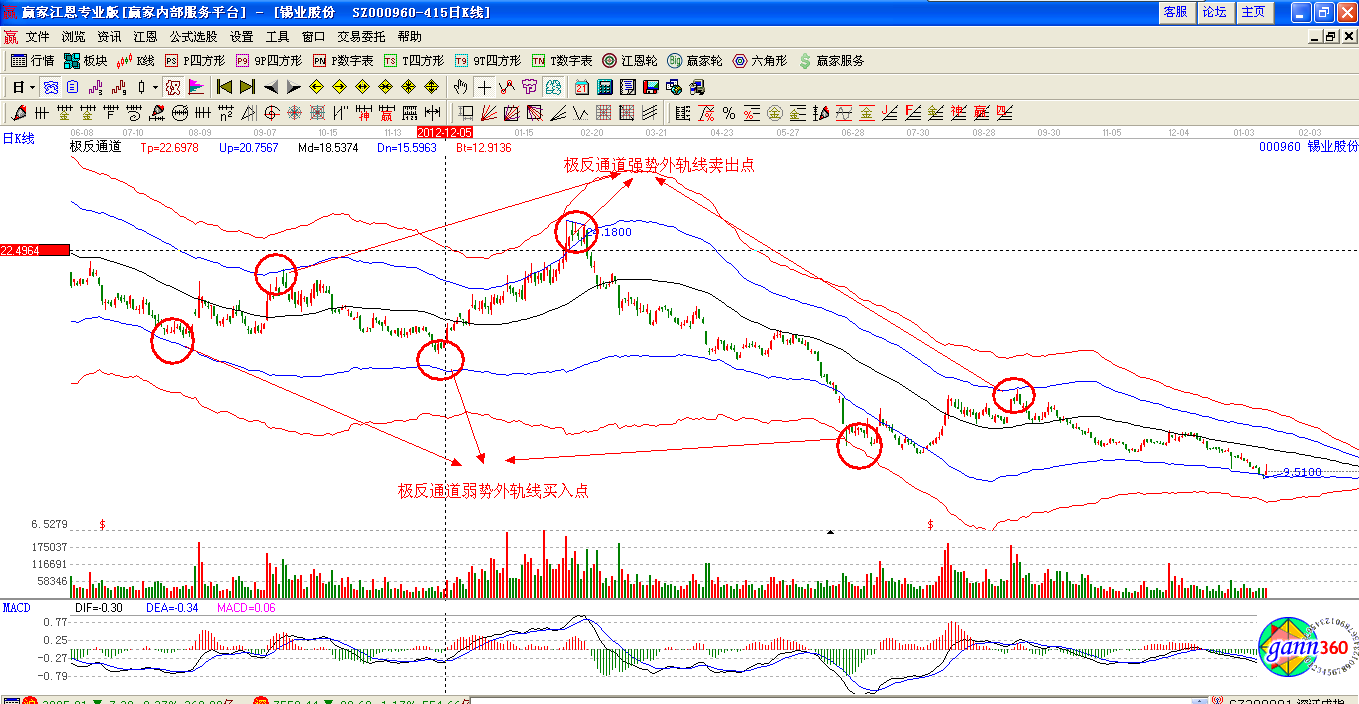The image size is (1359, 704).
Task: Open the 日K线 label in the chart corner
Action: [x=18, y=139]
